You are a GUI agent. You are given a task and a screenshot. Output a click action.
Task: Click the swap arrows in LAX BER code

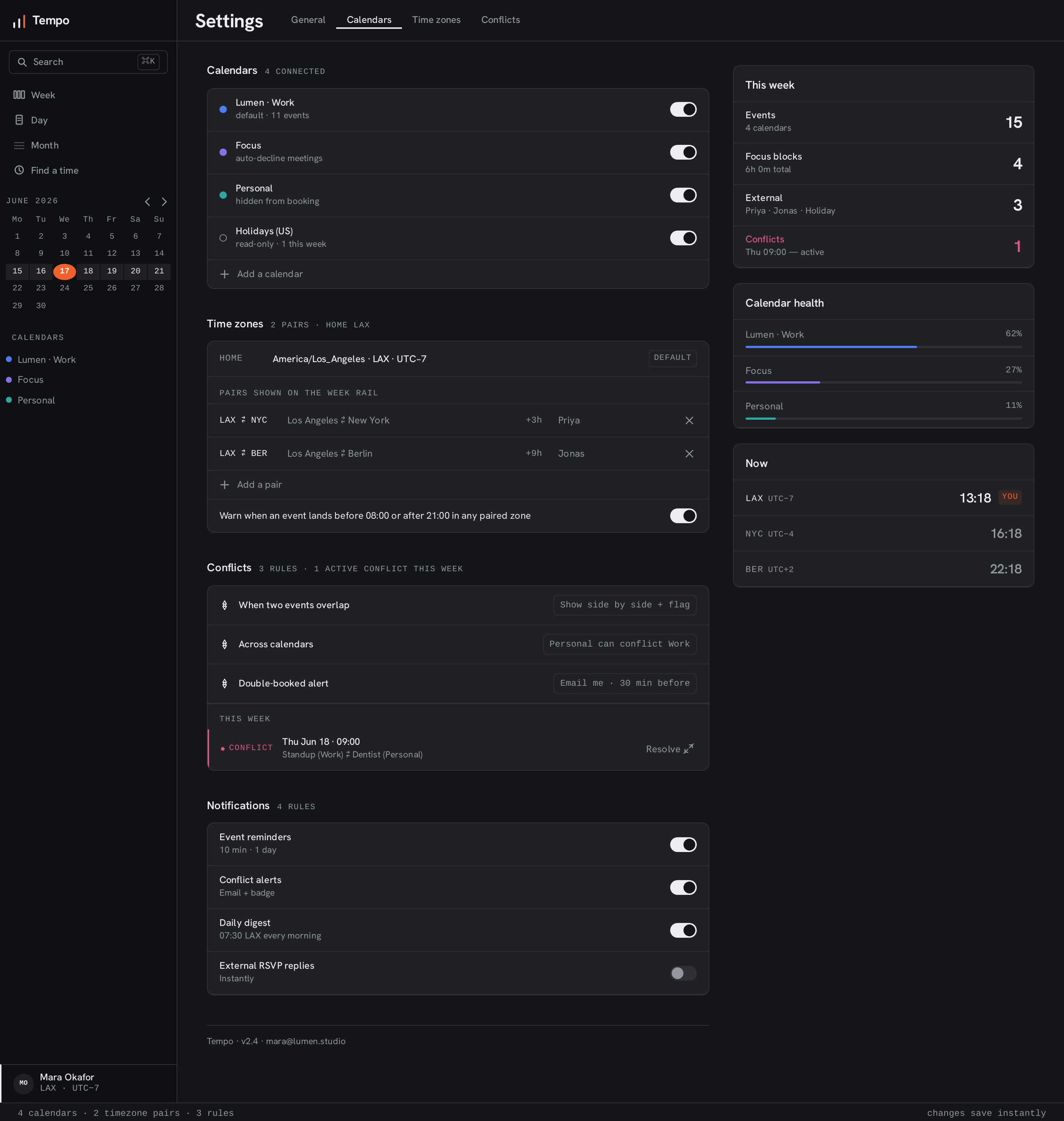click(x=243, y=453)
